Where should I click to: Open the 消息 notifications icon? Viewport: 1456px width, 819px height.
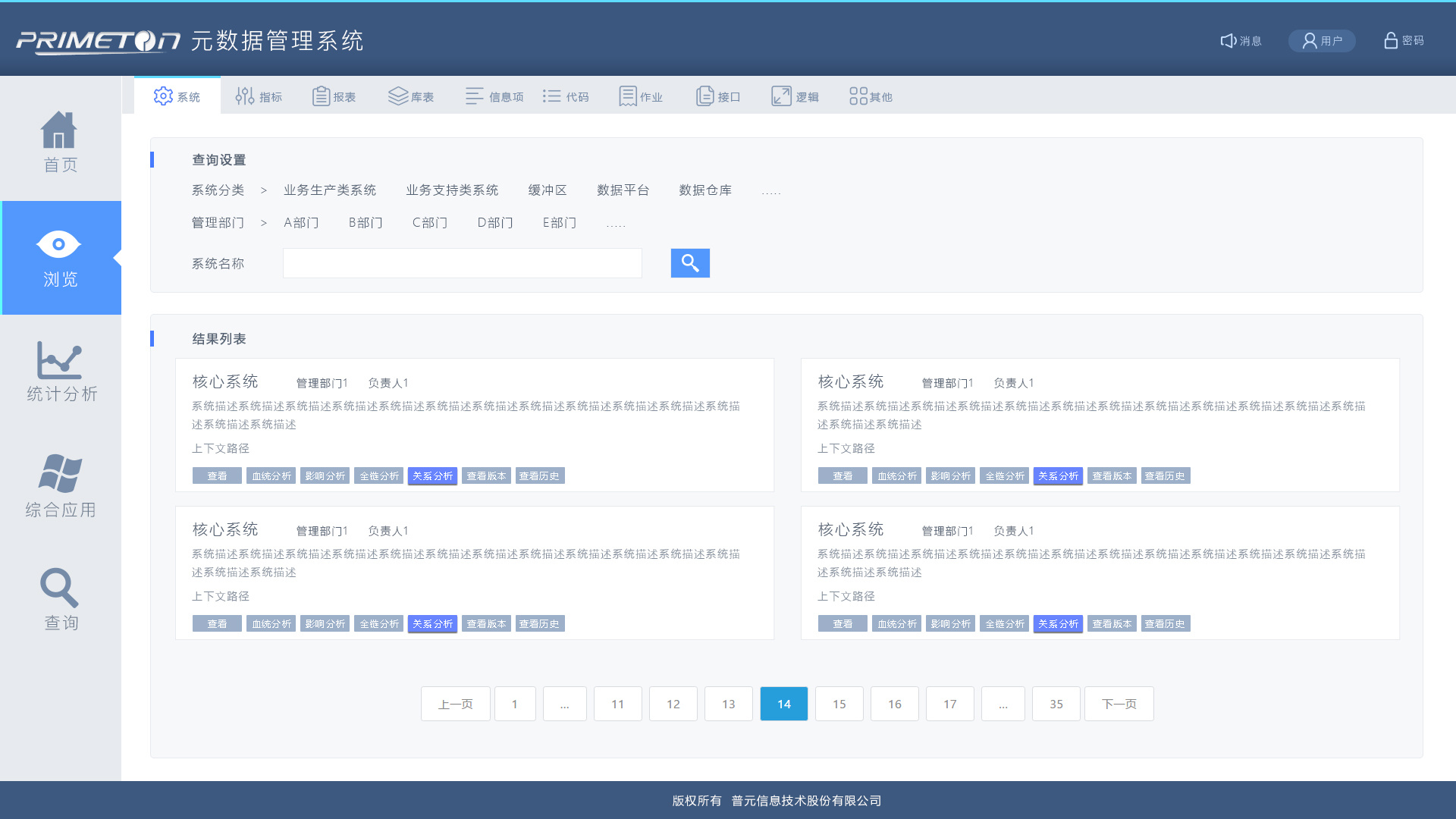pos(1241,40)
